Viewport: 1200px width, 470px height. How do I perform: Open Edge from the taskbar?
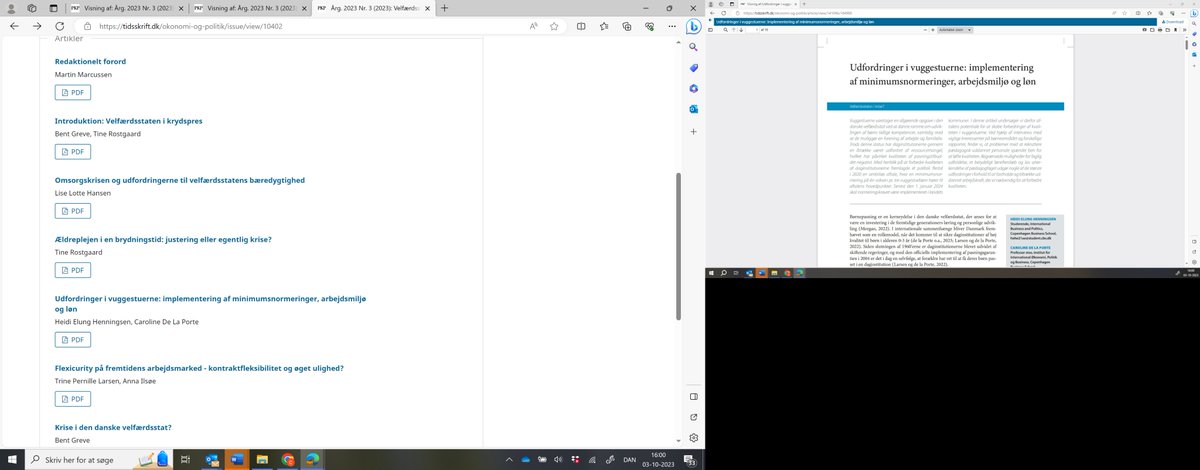point(312,459)
